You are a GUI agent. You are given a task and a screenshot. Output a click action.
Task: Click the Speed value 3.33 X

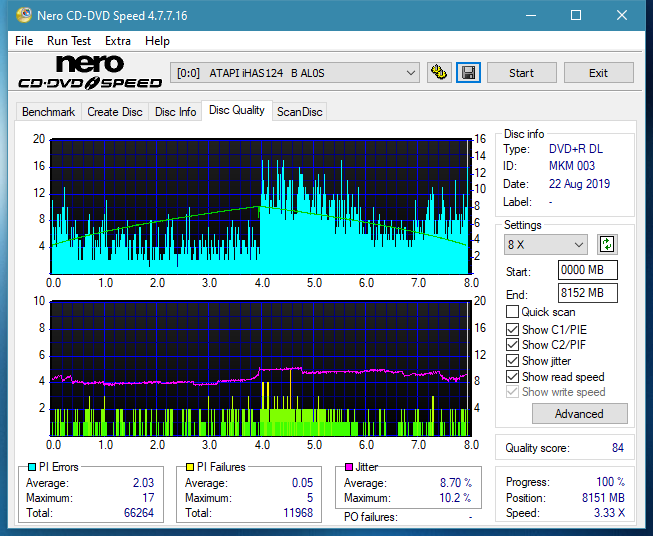click(609, 513)
